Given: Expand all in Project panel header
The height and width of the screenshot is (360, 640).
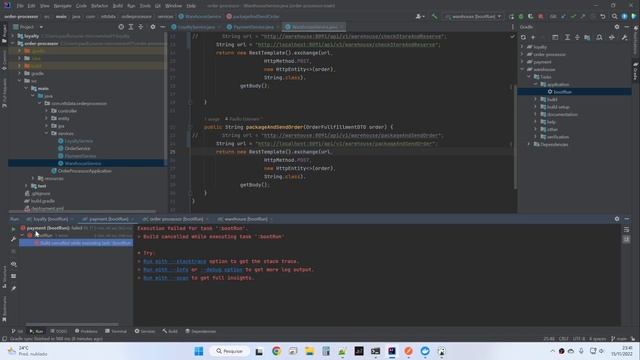Looking at the screenshot, I should pyautogui.click(x=131, y=27).
